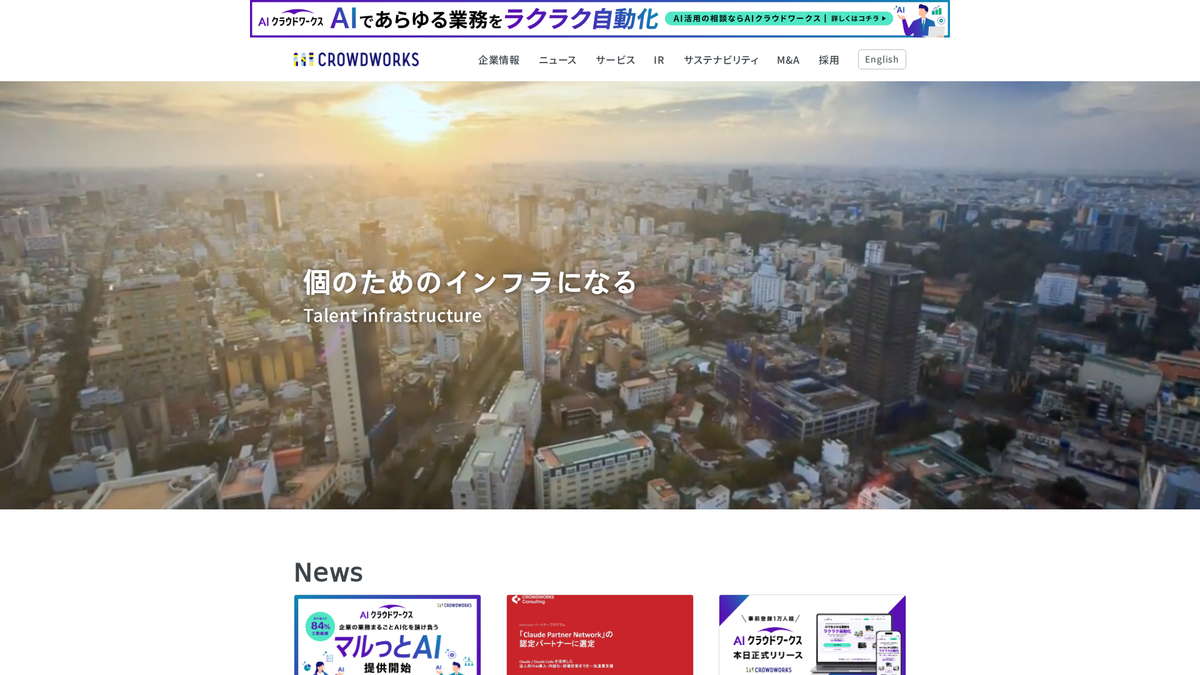The image size is (1200, 675).
Task: Open the サステナビリティ menu item
Action: coord(721,60)
